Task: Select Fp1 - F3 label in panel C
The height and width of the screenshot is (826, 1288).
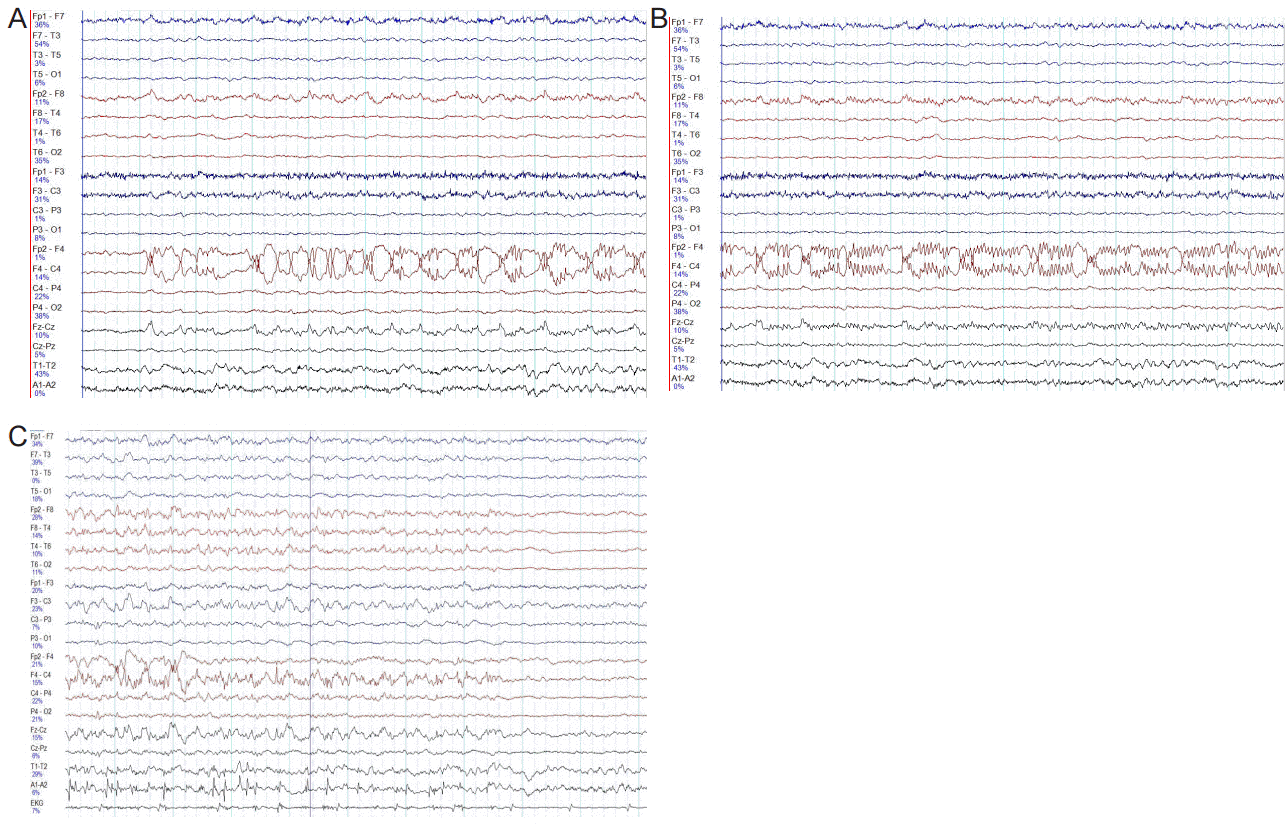Action: 43,583
